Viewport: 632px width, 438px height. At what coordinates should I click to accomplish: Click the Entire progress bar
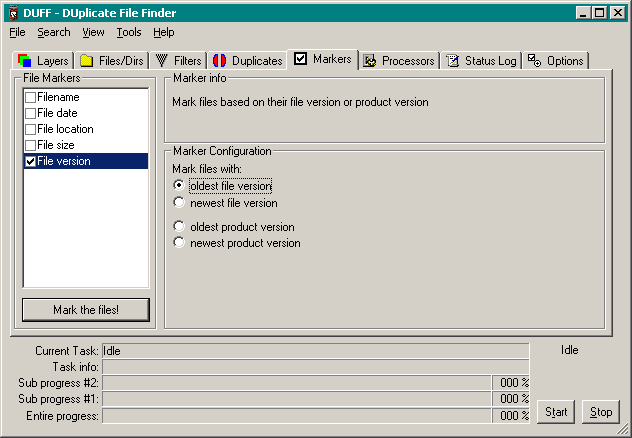click(x=297, y=416)
